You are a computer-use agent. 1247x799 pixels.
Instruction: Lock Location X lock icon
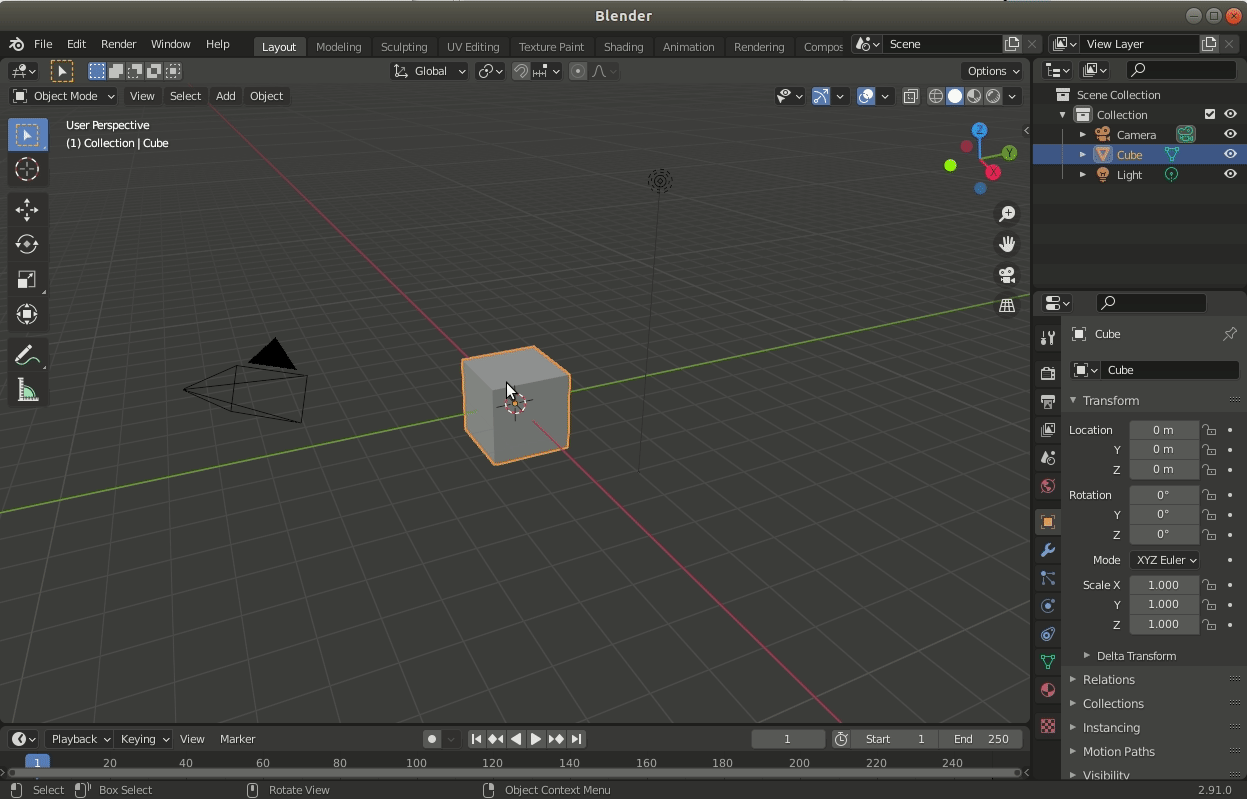tap(1209, 430)
